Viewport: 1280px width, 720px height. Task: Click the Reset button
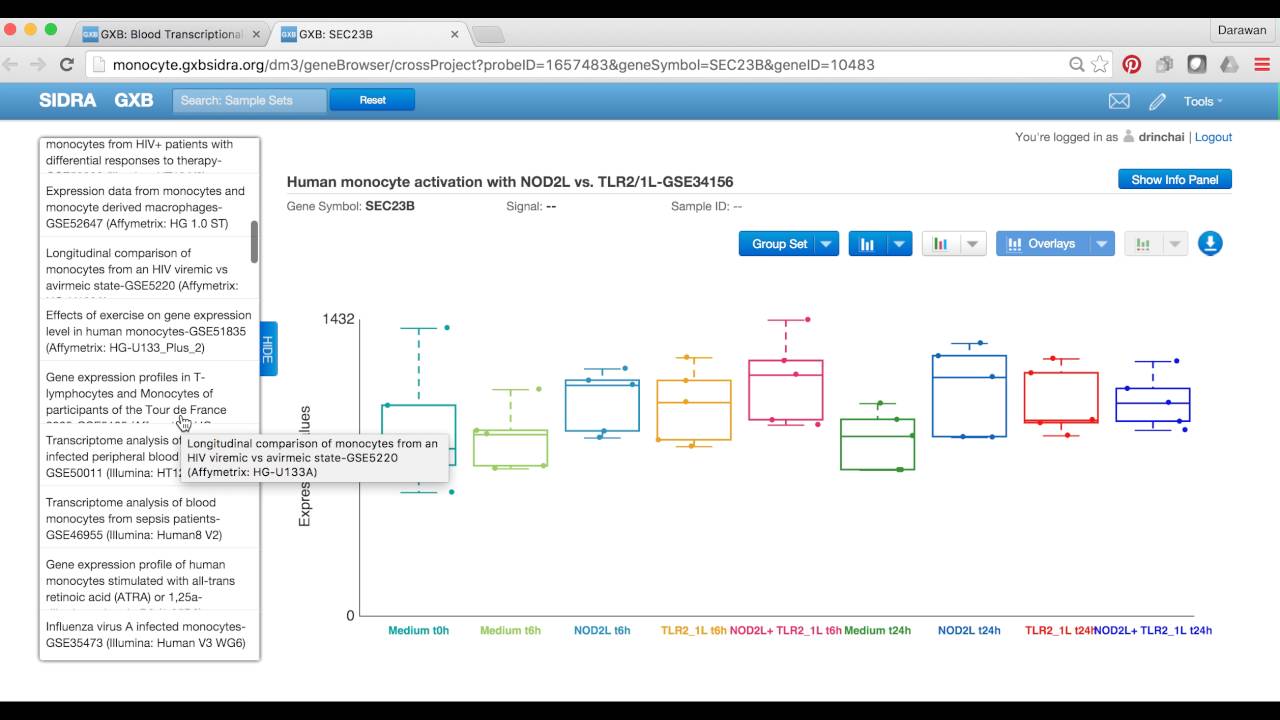coord(372,100)
